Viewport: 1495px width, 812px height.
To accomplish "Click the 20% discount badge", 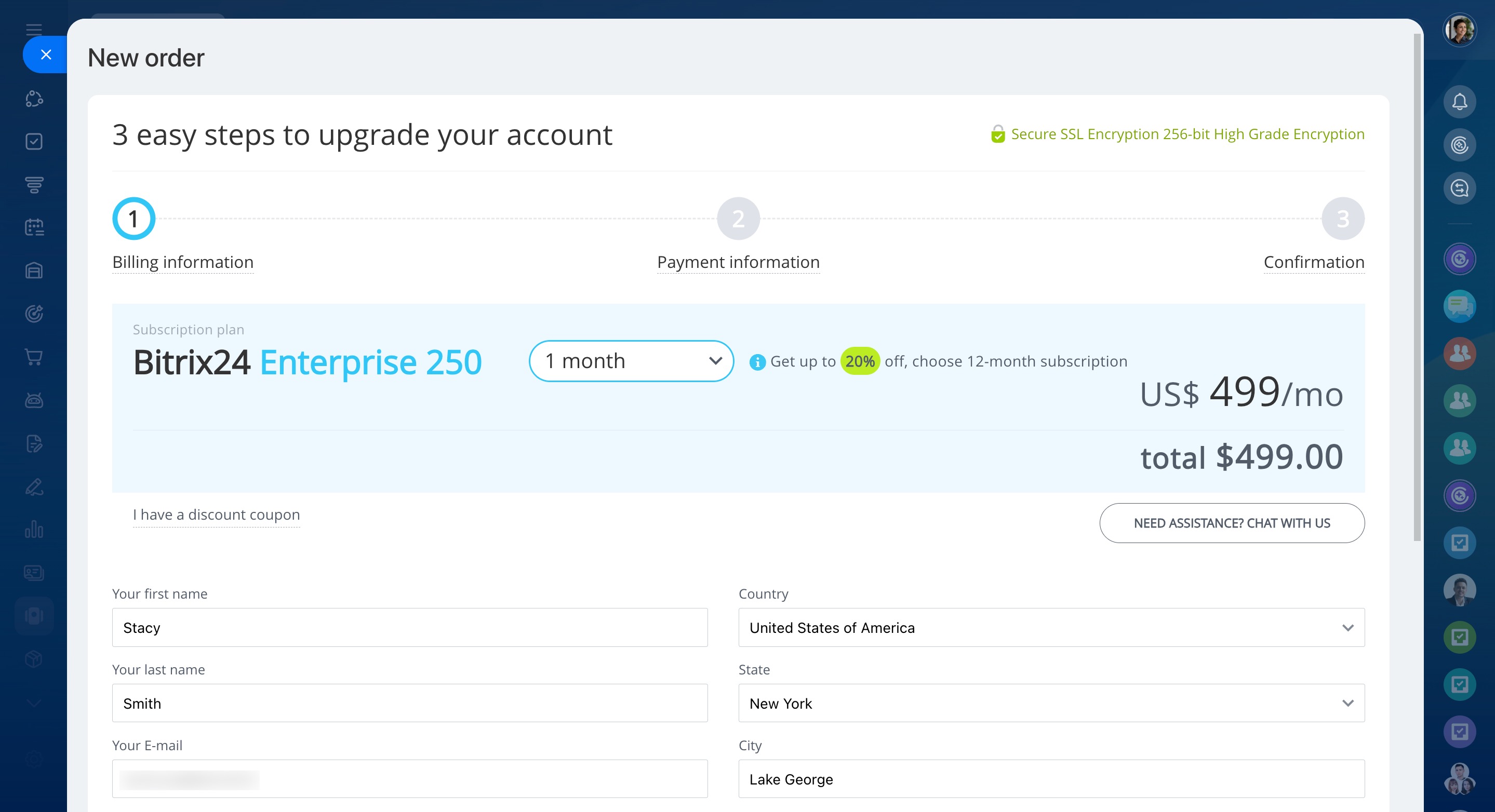I will (x=860, y=361).
